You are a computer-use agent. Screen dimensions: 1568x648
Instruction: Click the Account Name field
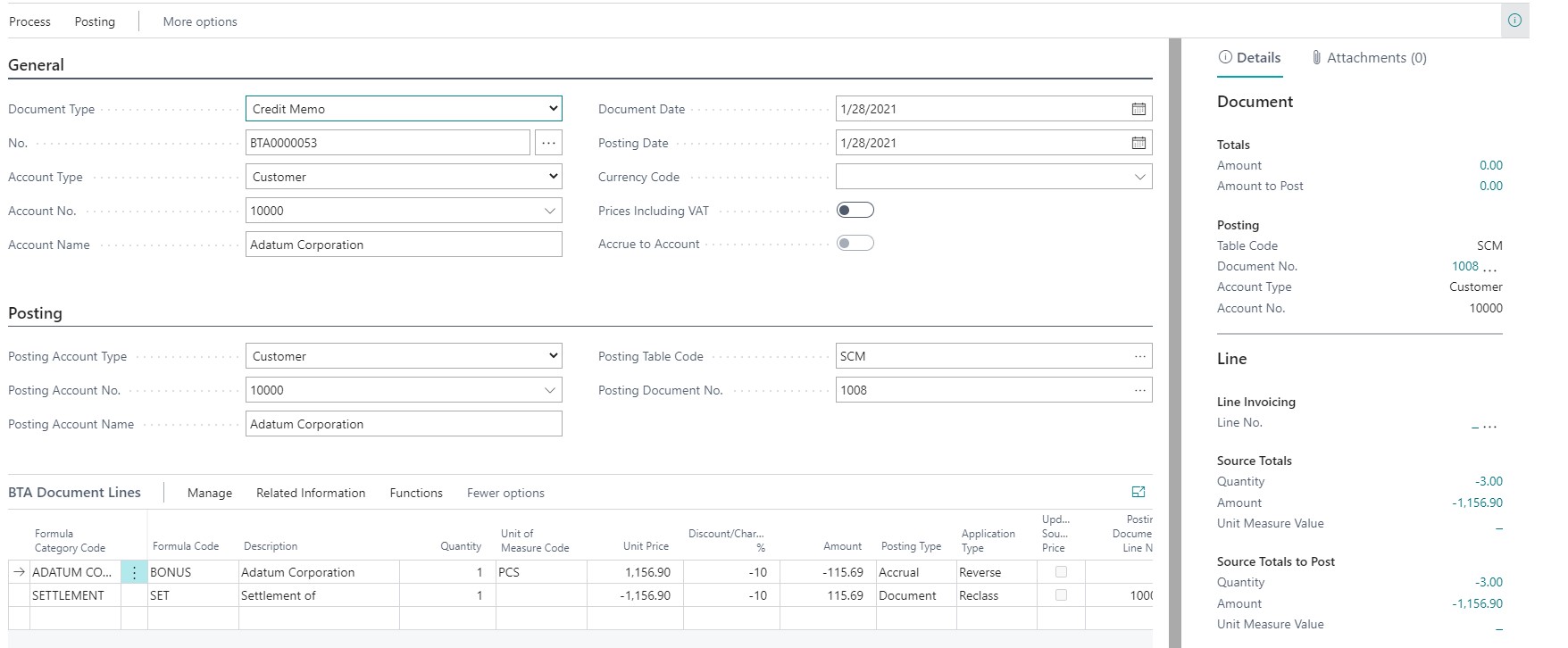coord(404,245)
